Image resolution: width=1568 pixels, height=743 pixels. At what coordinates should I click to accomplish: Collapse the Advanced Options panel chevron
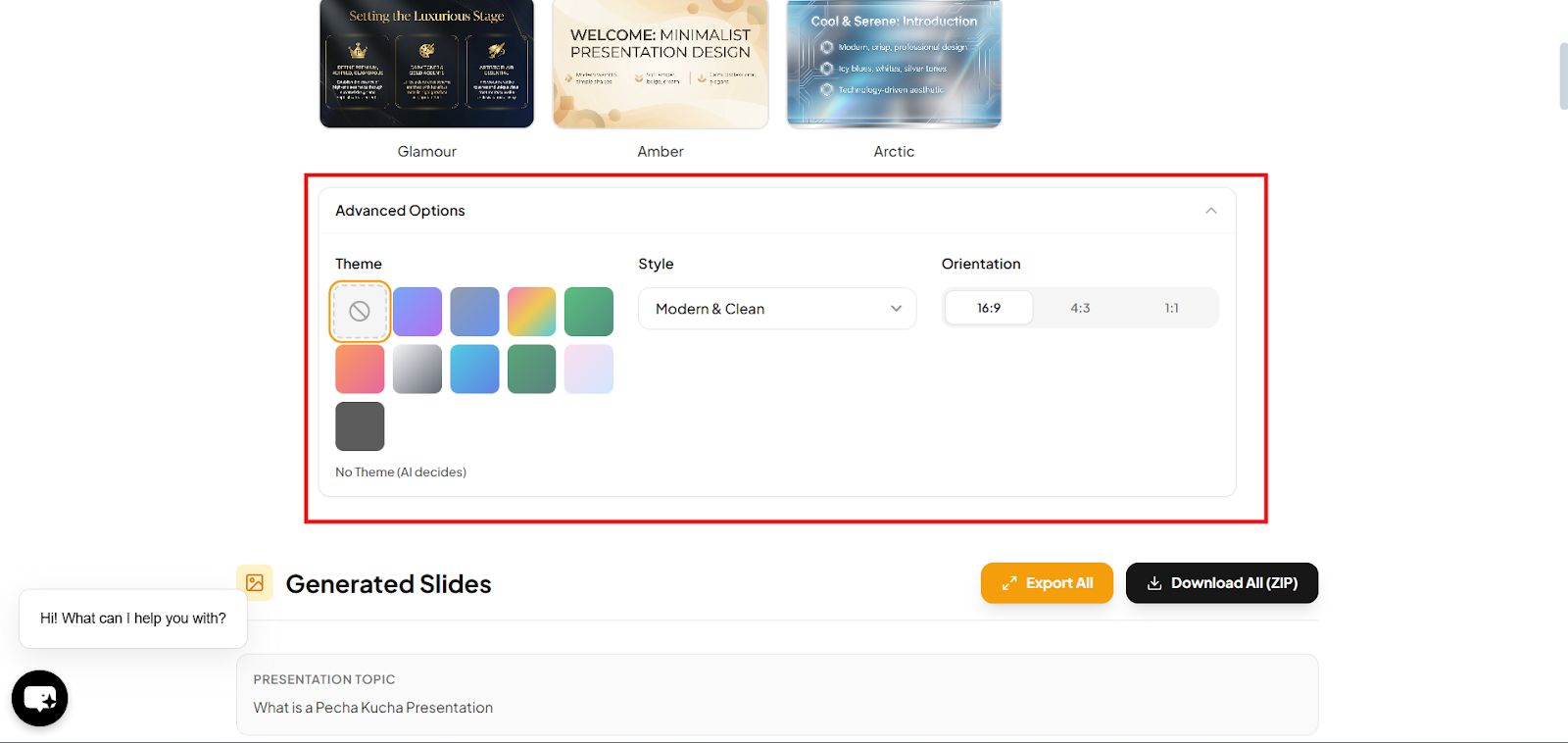tap(1211, 211)
